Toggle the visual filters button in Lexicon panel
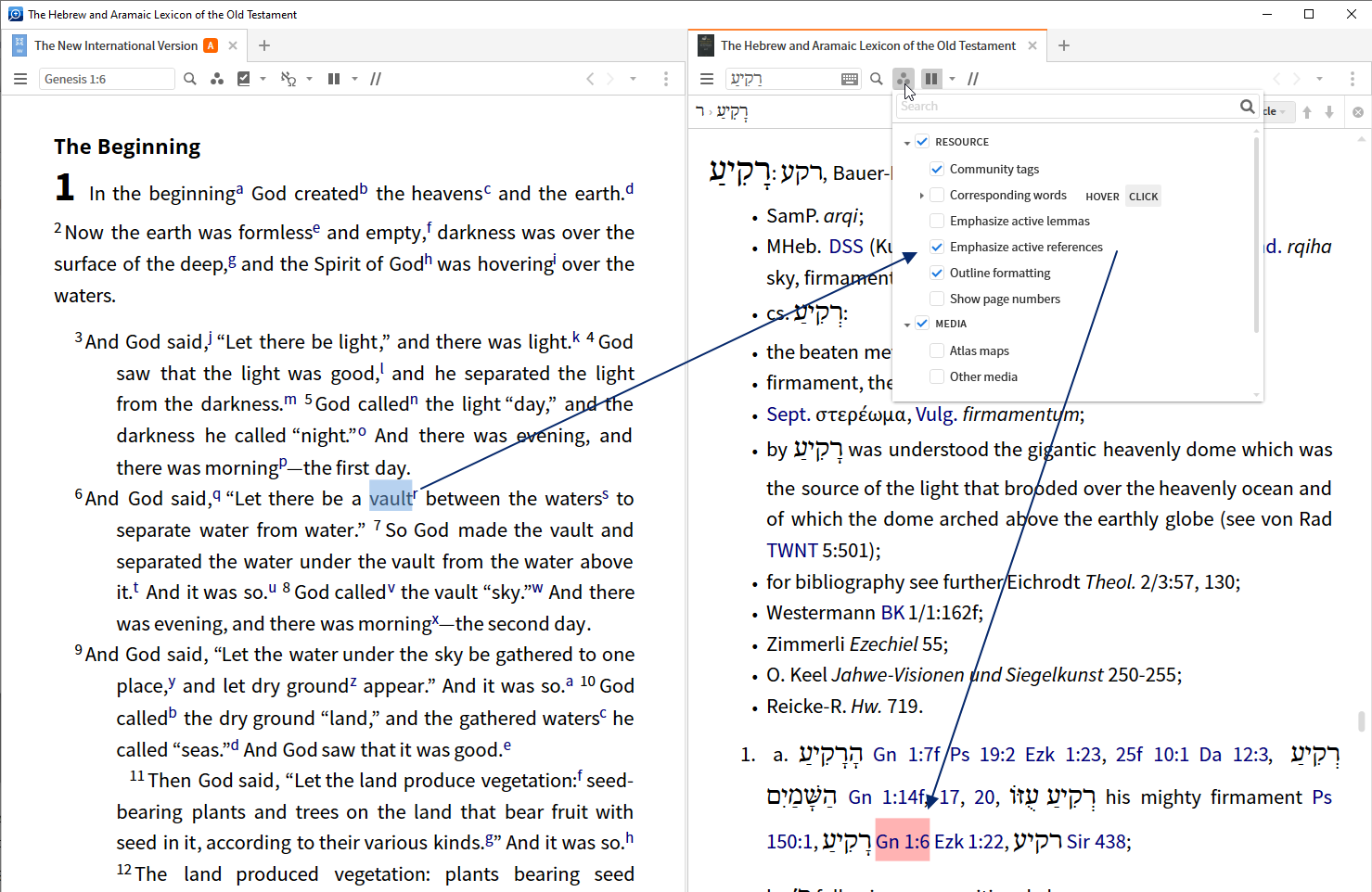Viewport: 1372px width, 892px height. 904,79
